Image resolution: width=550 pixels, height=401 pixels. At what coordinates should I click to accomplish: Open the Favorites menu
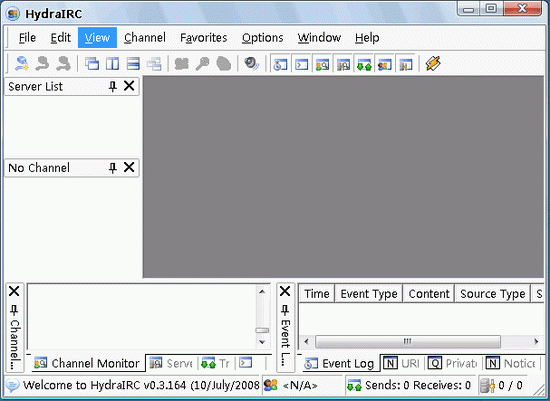coord(203,38)
